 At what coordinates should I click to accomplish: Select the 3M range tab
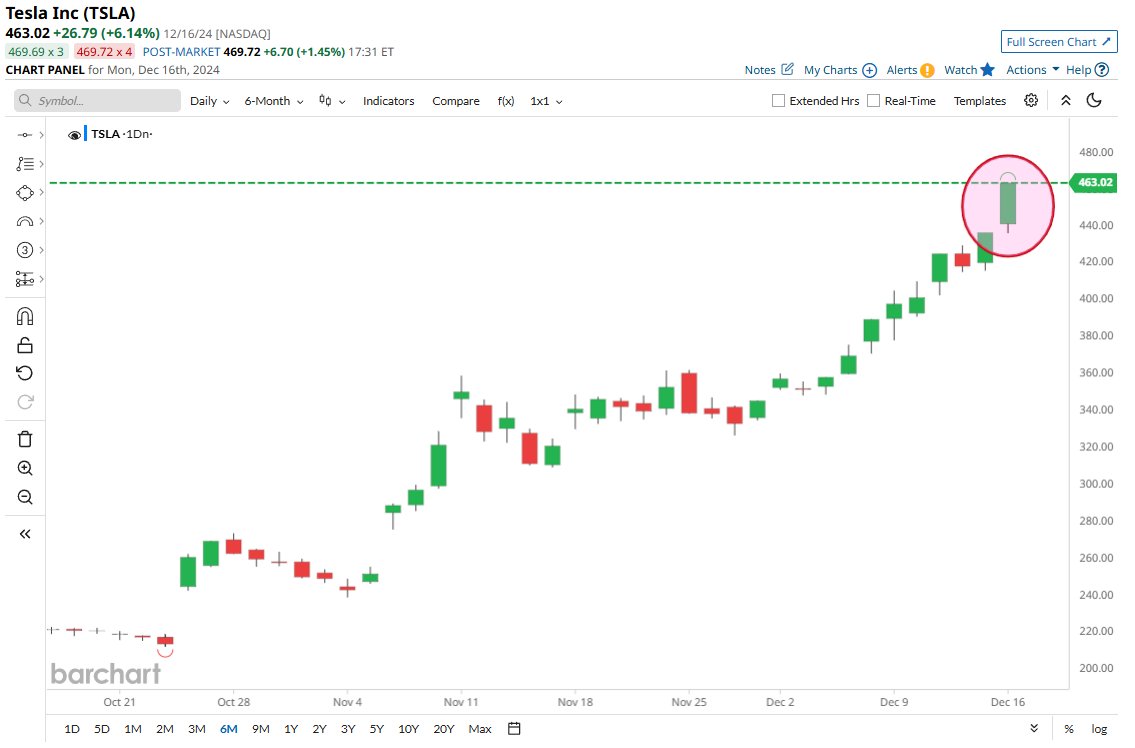tap(197, 729)
